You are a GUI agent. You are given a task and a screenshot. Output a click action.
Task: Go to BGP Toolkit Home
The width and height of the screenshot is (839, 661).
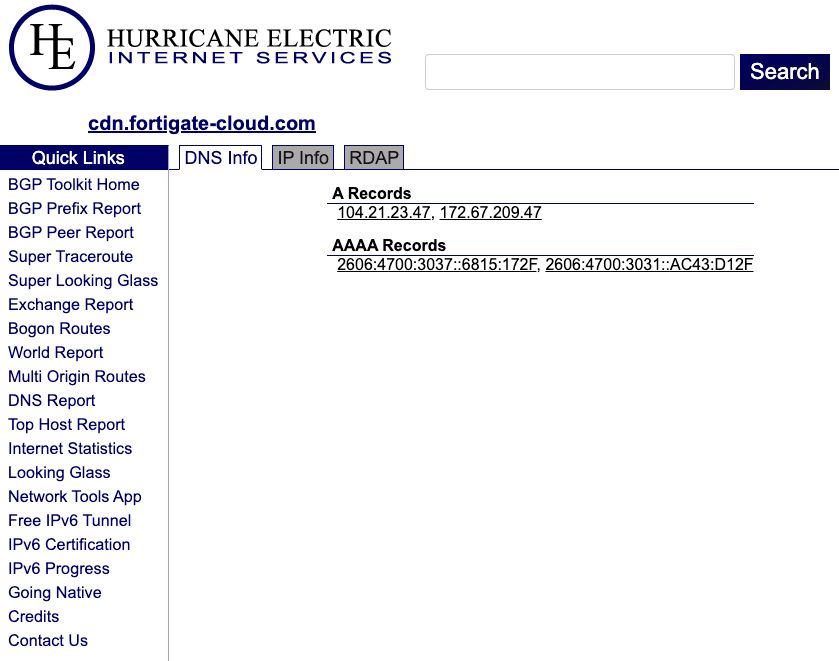pyautogui.click(x=74, y=185)
